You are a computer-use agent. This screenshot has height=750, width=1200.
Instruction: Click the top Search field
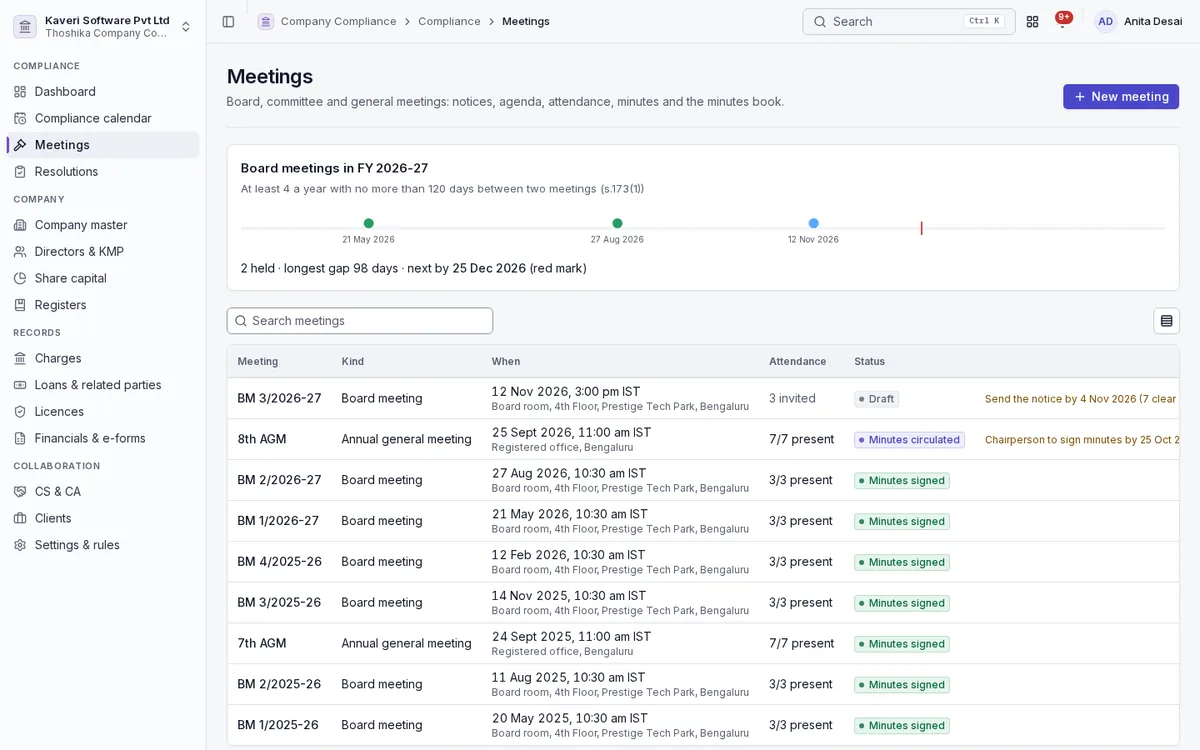click(909, 21)
